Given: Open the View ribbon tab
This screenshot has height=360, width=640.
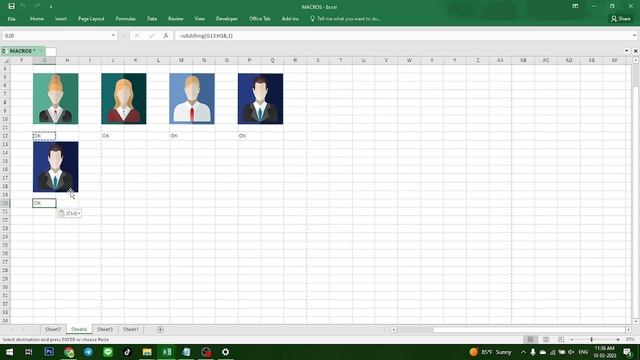Looking at the screenshot, I should tap(200, 19).
